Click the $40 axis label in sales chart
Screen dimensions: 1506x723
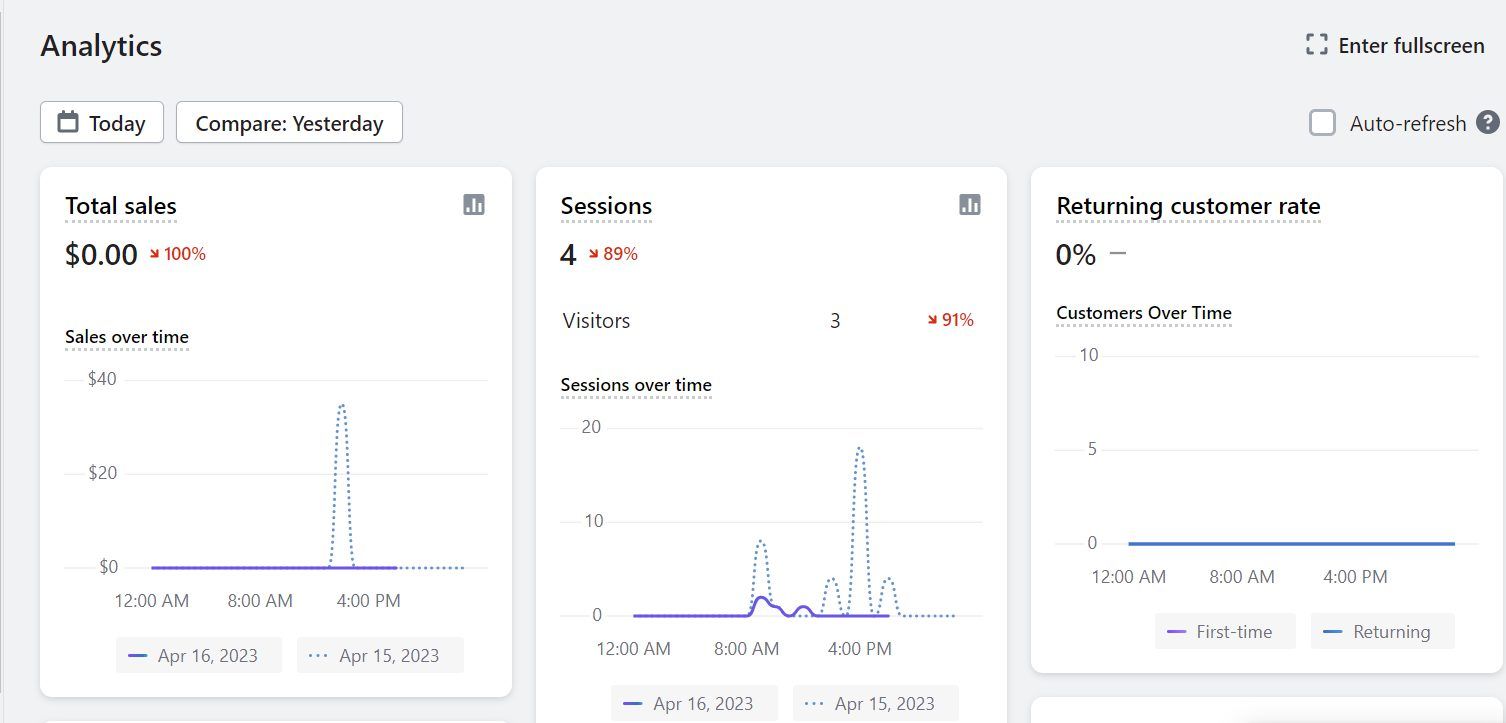click(102, 379)
